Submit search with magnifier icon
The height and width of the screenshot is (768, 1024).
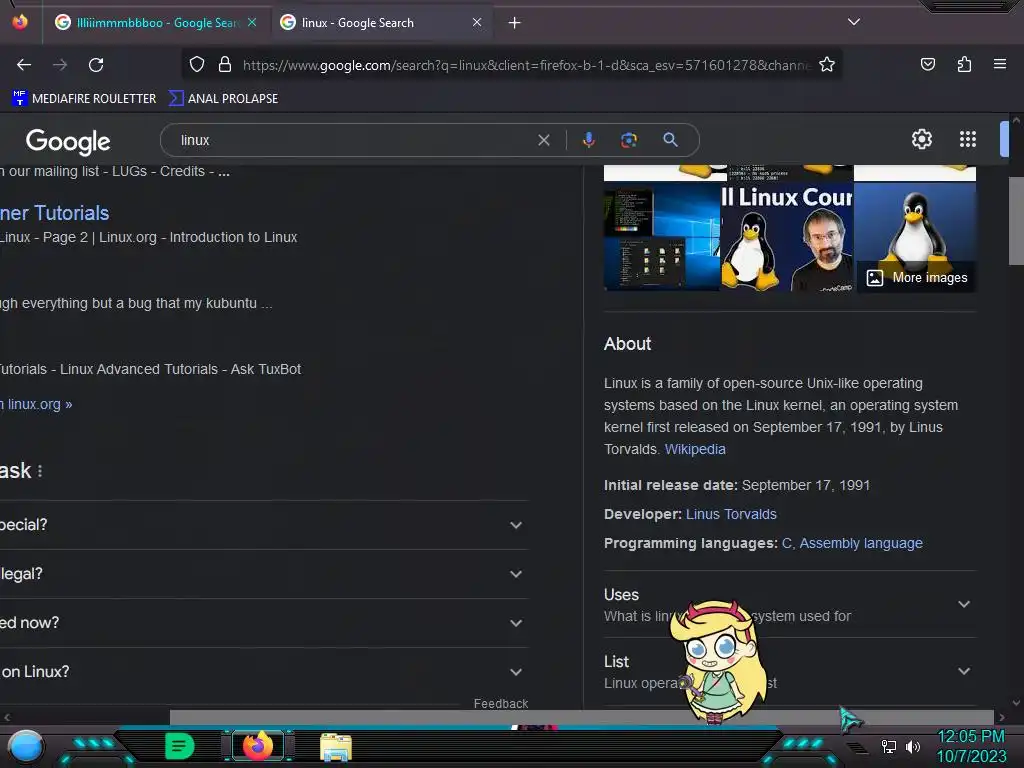click(670, 140)
